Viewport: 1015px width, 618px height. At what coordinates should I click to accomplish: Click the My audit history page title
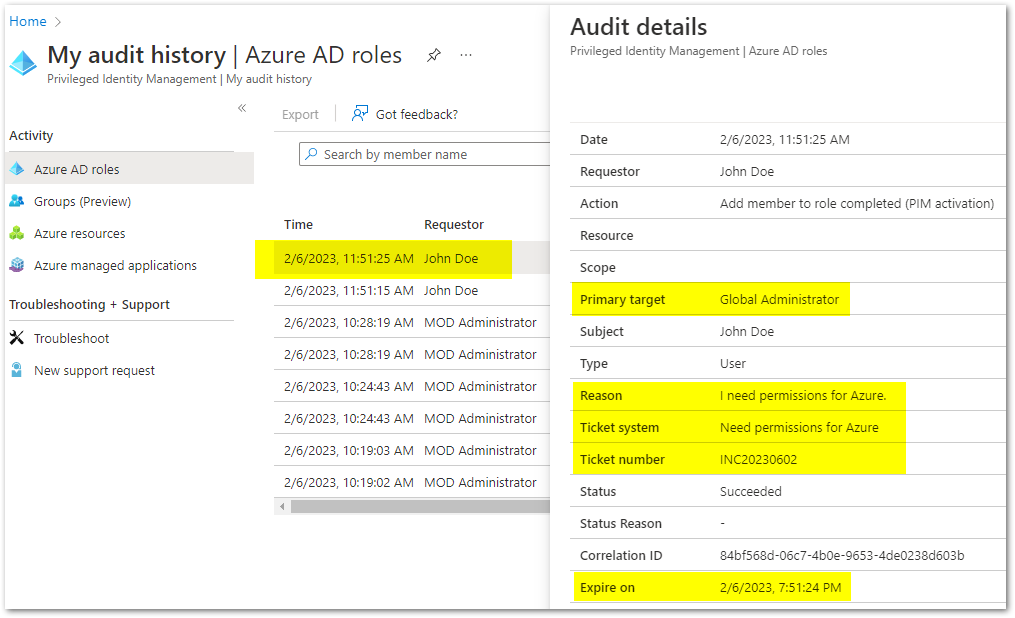(225, 55)
